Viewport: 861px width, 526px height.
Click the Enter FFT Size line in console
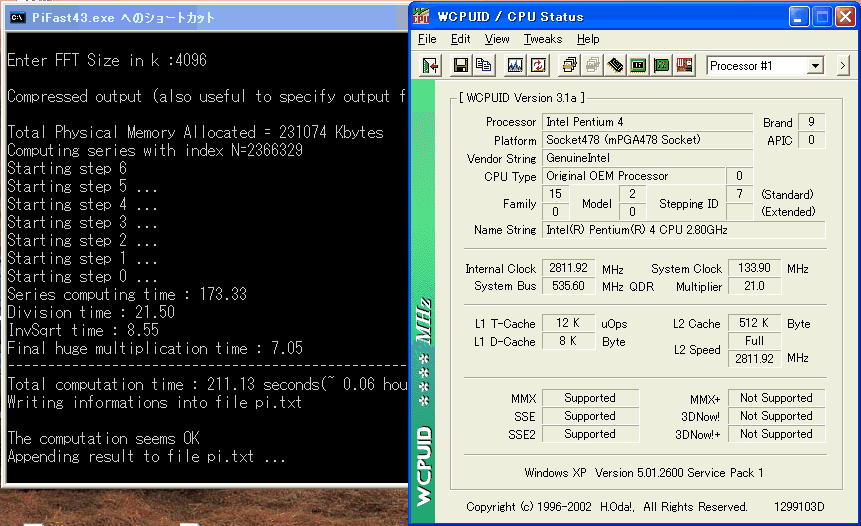tap(107, 60)
